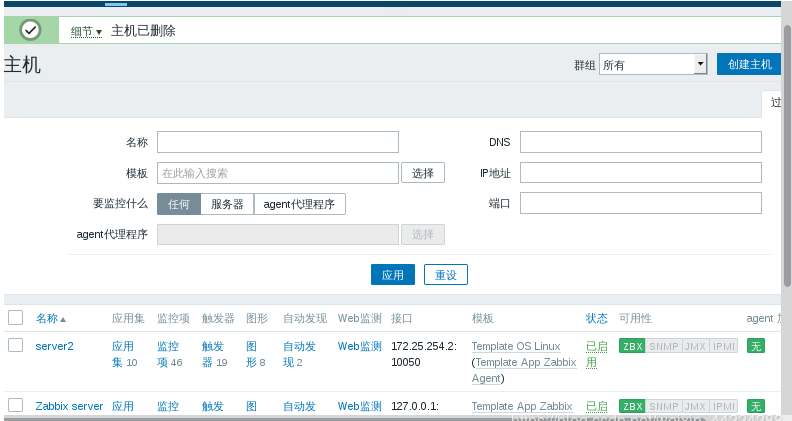Click the 主机已删除 message text

(x=143, y=31)
